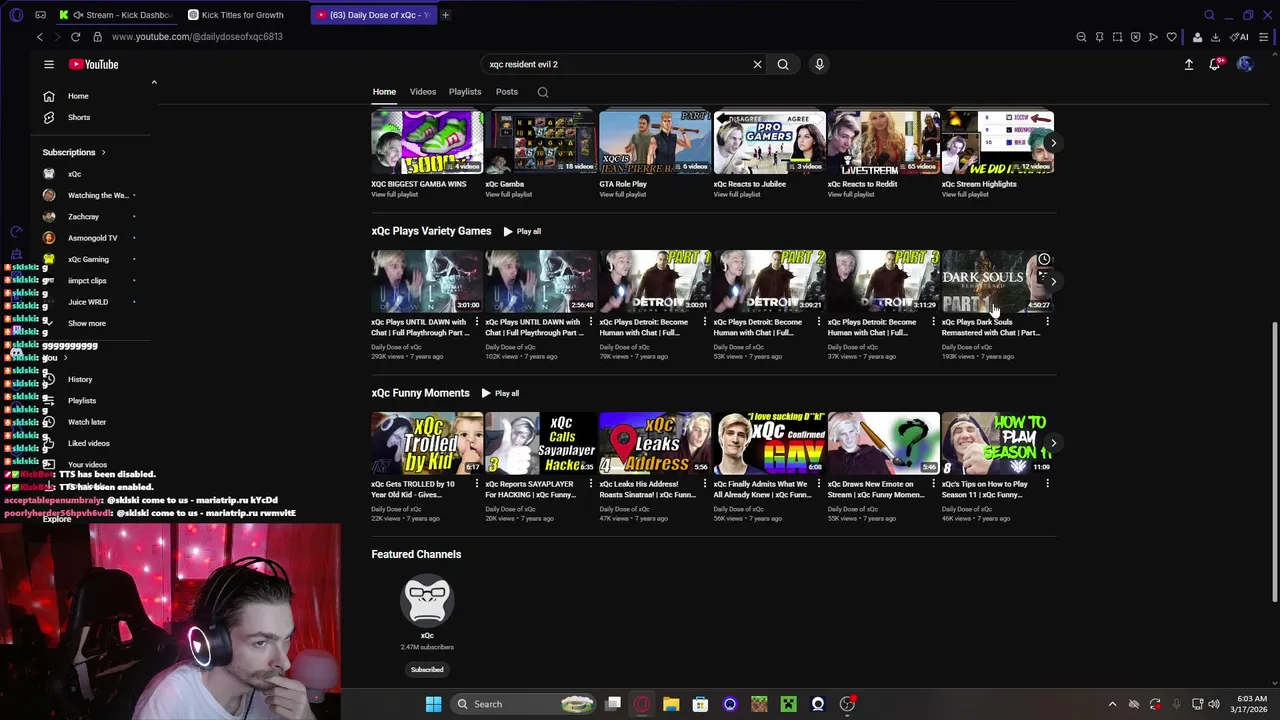Open a new browser tab
The width and height of the screenshot is (1280, 720).
click(445, 15)
